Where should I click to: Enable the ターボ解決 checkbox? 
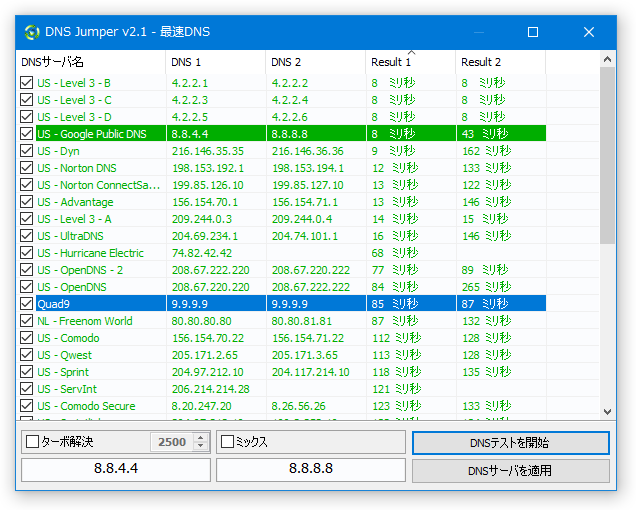32,441
